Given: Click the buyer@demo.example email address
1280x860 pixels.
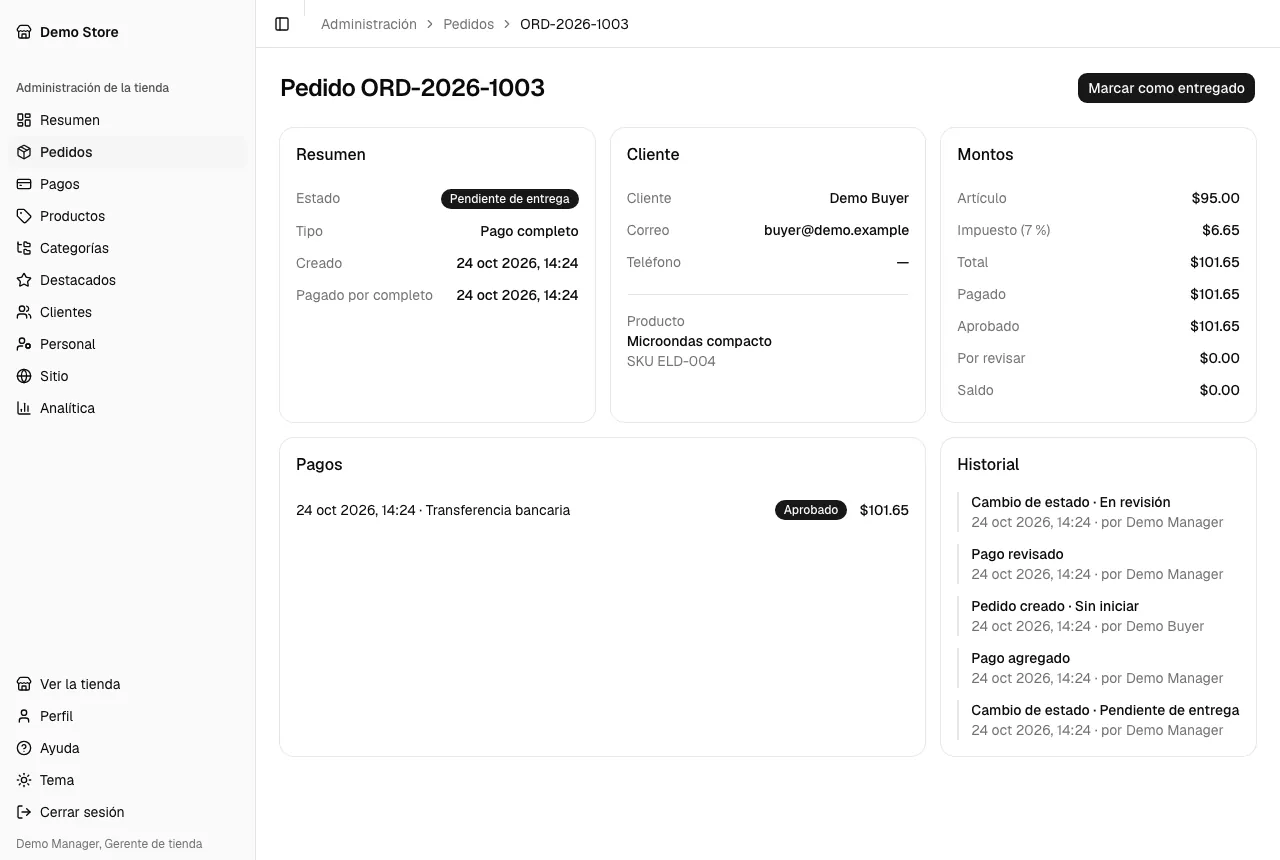Looking at the screenshot, I should [836, 230].
